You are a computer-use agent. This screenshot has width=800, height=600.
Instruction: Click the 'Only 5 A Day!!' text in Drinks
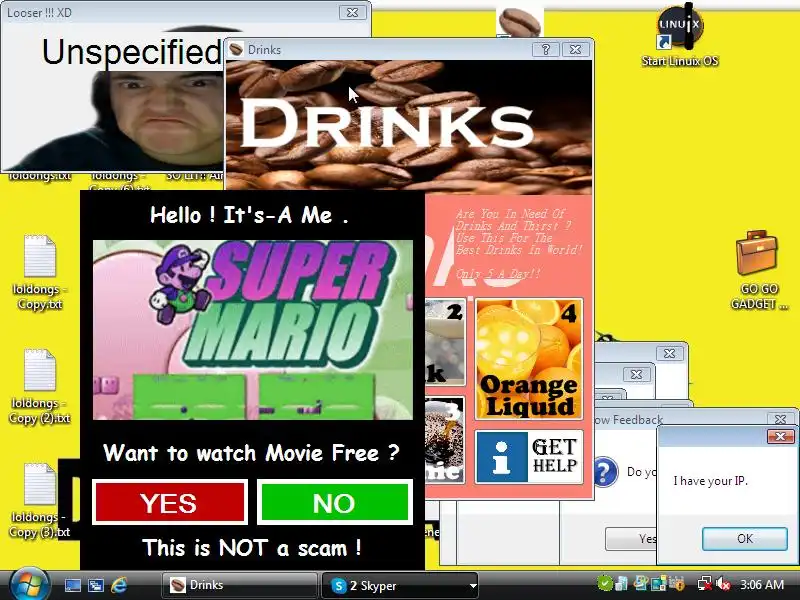click(497, 273)
